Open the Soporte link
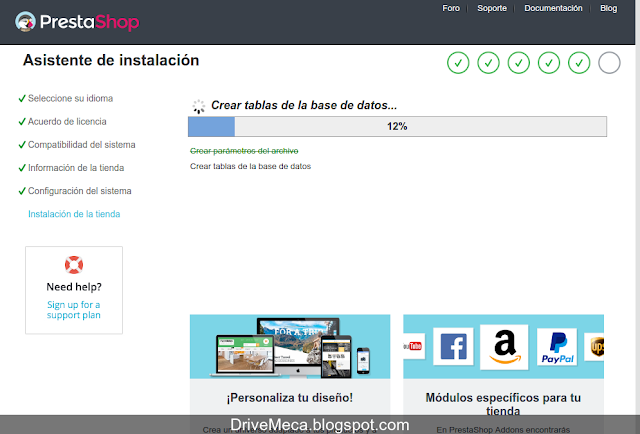Screen dimensions: 640x434 pos(492,8)
